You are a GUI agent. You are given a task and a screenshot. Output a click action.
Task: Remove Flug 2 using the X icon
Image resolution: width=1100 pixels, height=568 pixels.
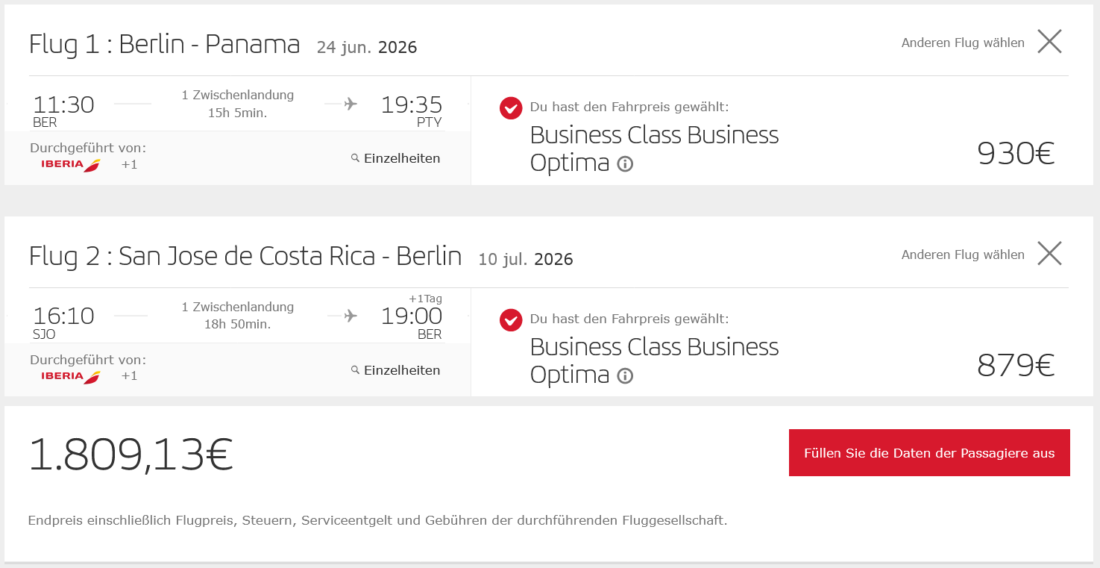coord(1049,253)
